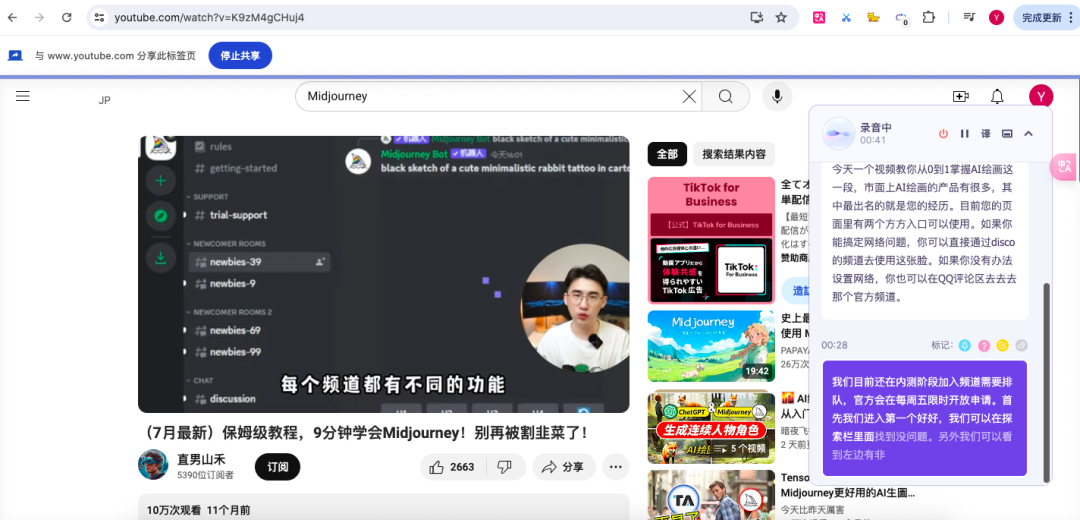Open the pink translate extension

pyautogui.click(x=819, y=18)
